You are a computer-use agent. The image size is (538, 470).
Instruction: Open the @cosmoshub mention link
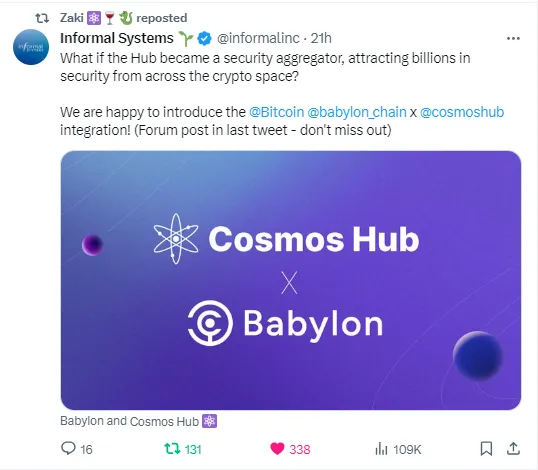coord(462,112)
